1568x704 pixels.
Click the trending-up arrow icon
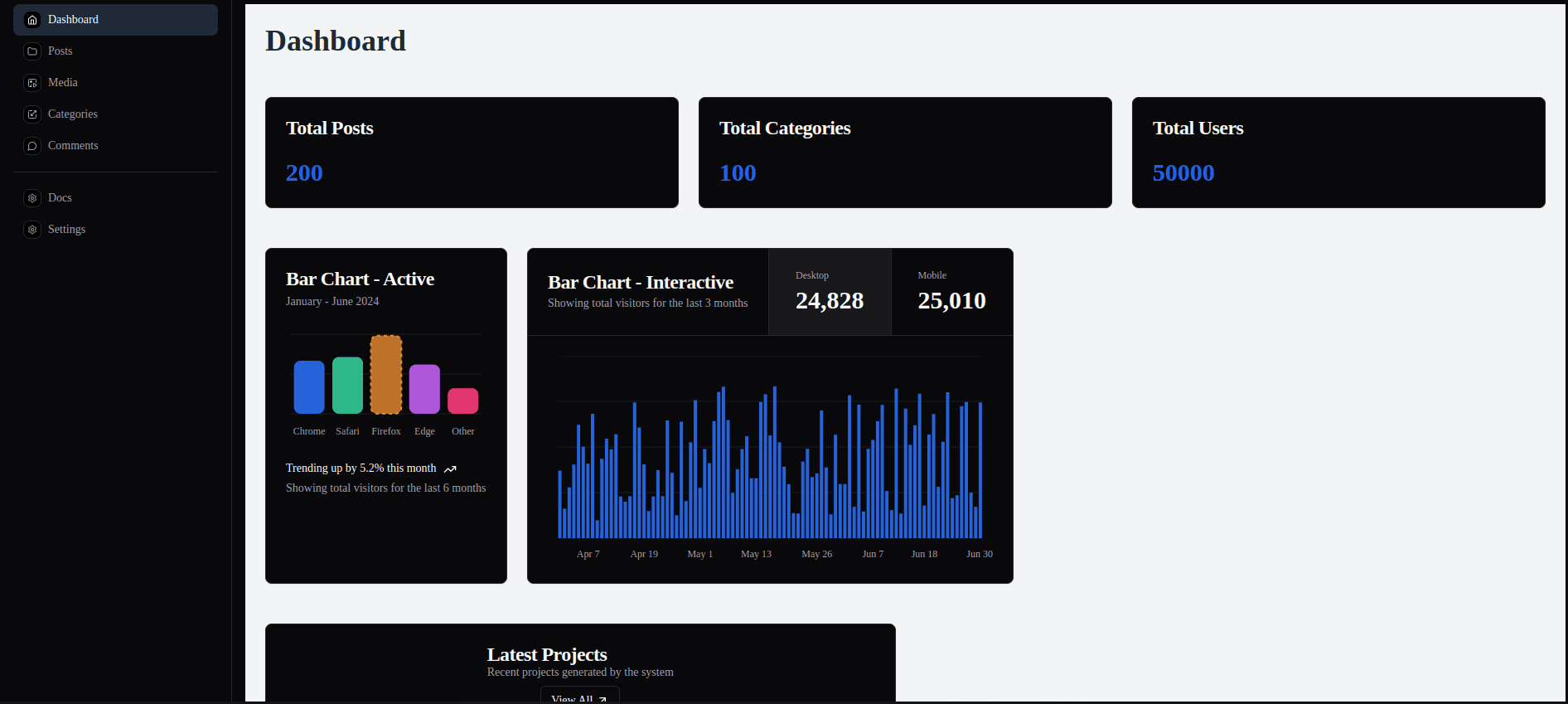click(450, 469)
